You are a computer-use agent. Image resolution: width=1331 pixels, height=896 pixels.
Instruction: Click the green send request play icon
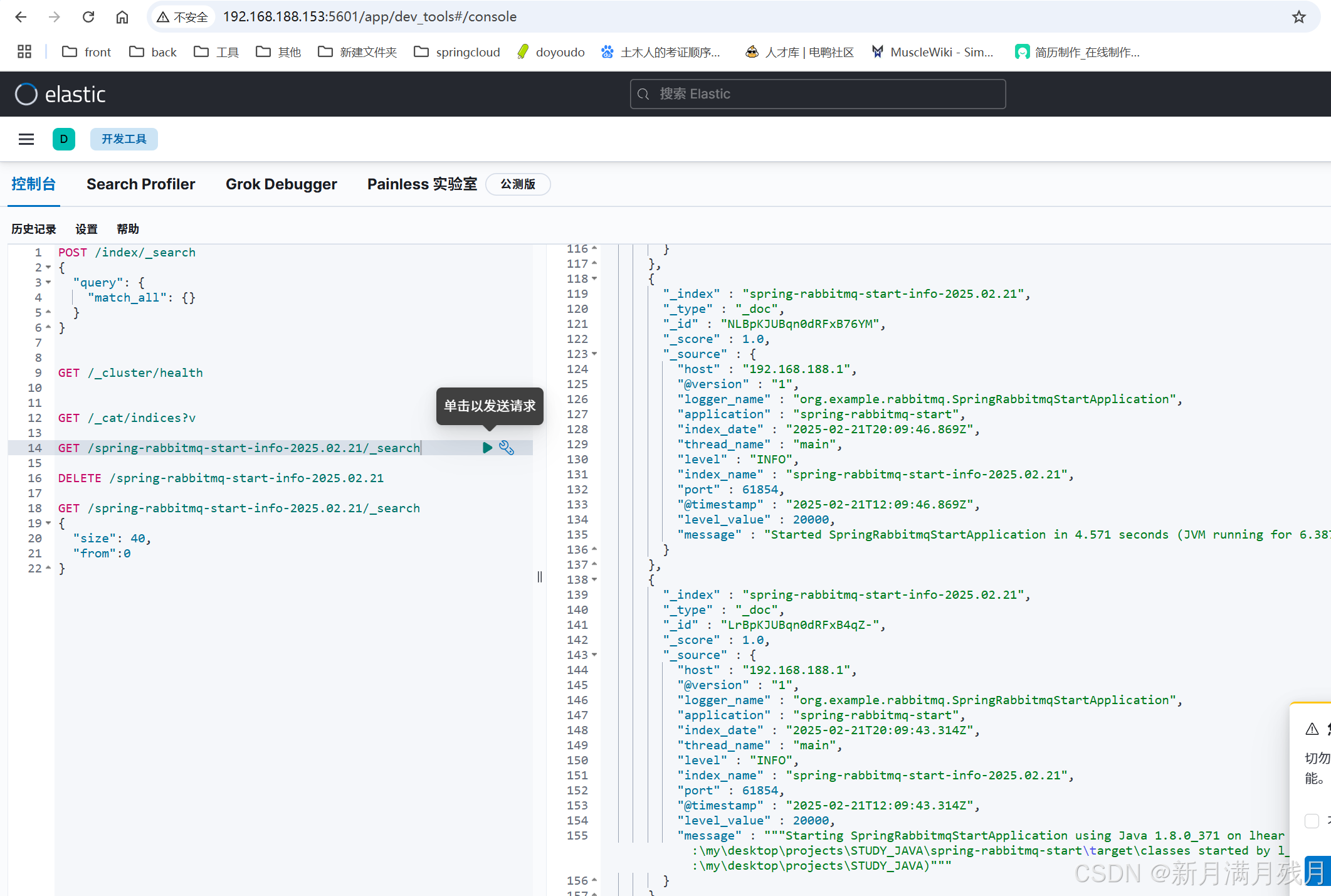tap(487, 448)
